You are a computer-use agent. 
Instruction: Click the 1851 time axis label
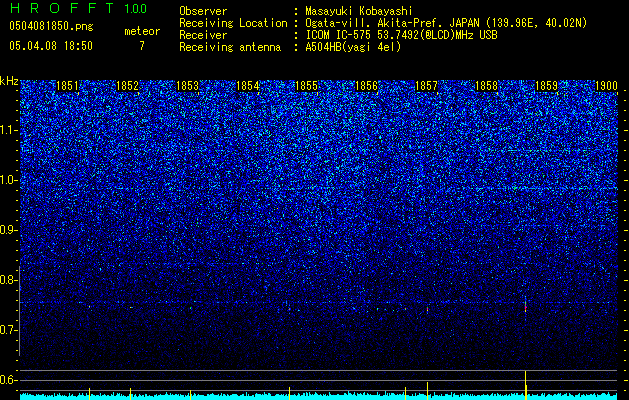click(67, 86)
